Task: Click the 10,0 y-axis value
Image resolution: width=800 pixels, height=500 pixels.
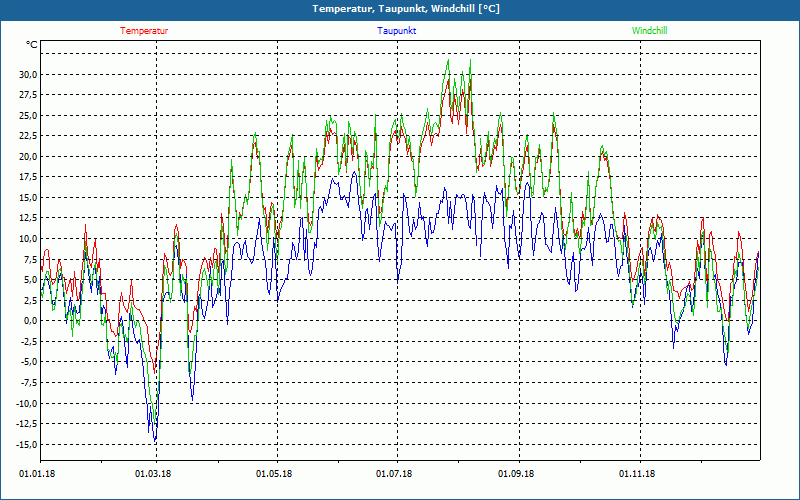Action: [29, 239]
